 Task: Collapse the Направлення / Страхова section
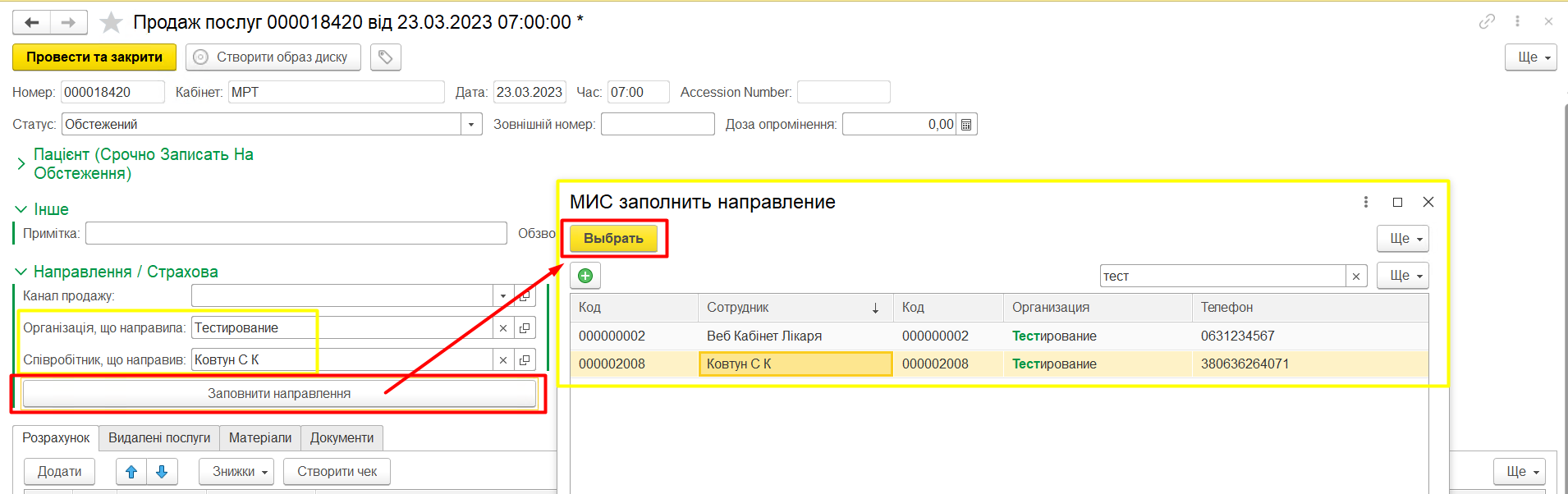tap(21, 272)
